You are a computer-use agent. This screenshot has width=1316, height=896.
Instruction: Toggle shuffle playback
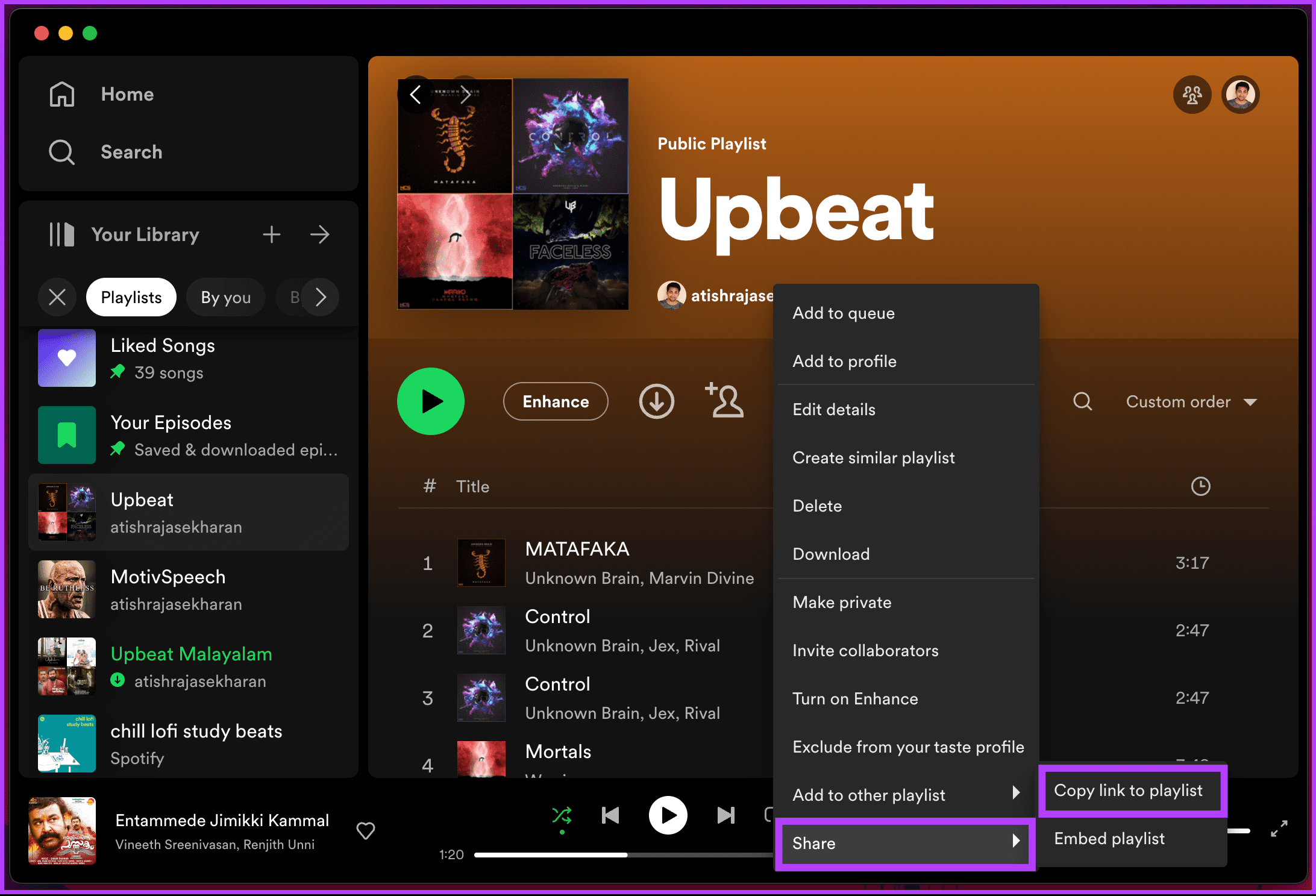tap(562, 816)
